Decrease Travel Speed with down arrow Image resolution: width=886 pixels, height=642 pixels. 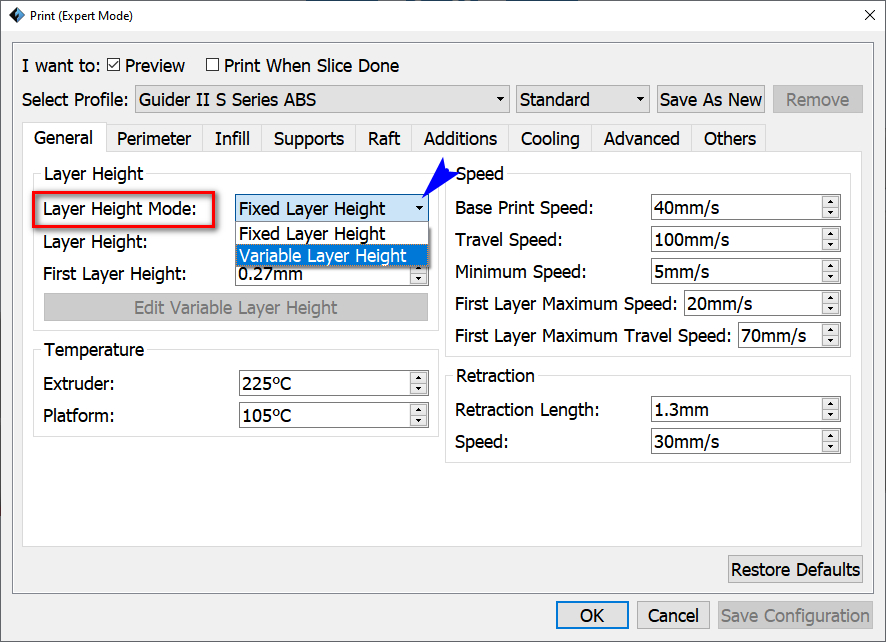coord(830,245)
